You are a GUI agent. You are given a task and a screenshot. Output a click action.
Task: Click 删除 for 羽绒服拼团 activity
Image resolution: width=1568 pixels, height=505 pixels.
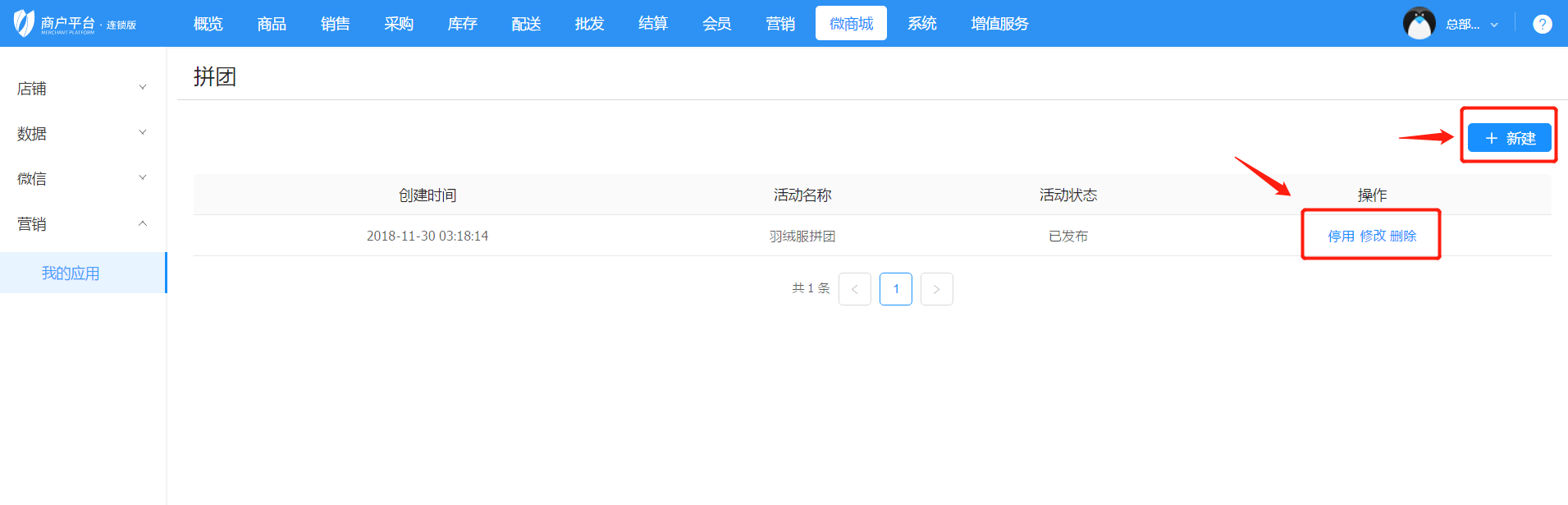[x=1403, y=236]
